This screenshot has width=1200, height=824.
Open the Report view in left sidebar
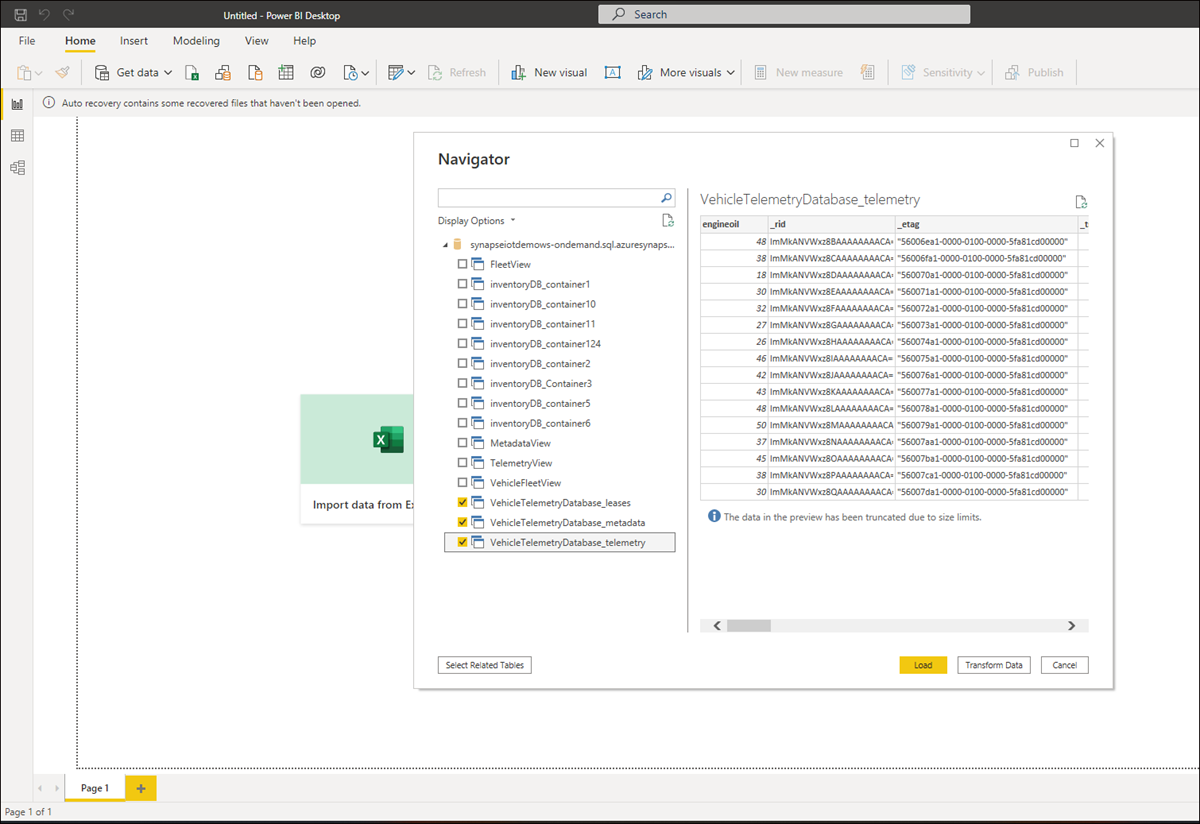[x=17, y=104]
